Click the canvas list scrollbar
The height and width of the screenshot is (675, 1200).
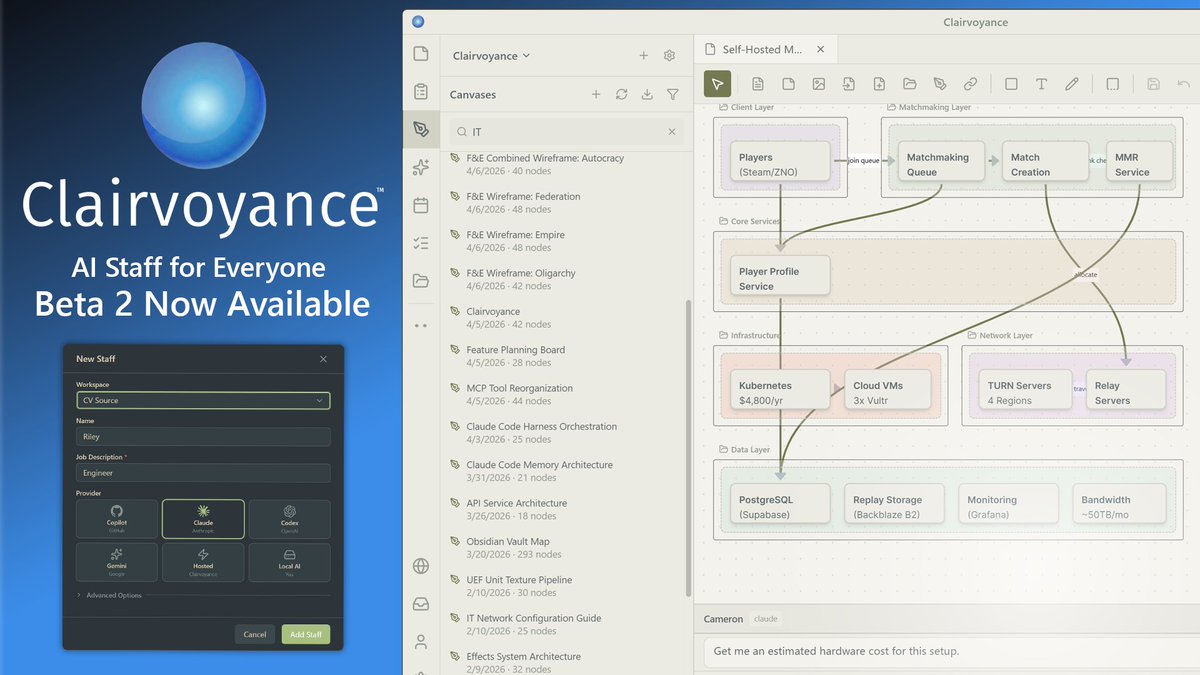tap(688, 448)
